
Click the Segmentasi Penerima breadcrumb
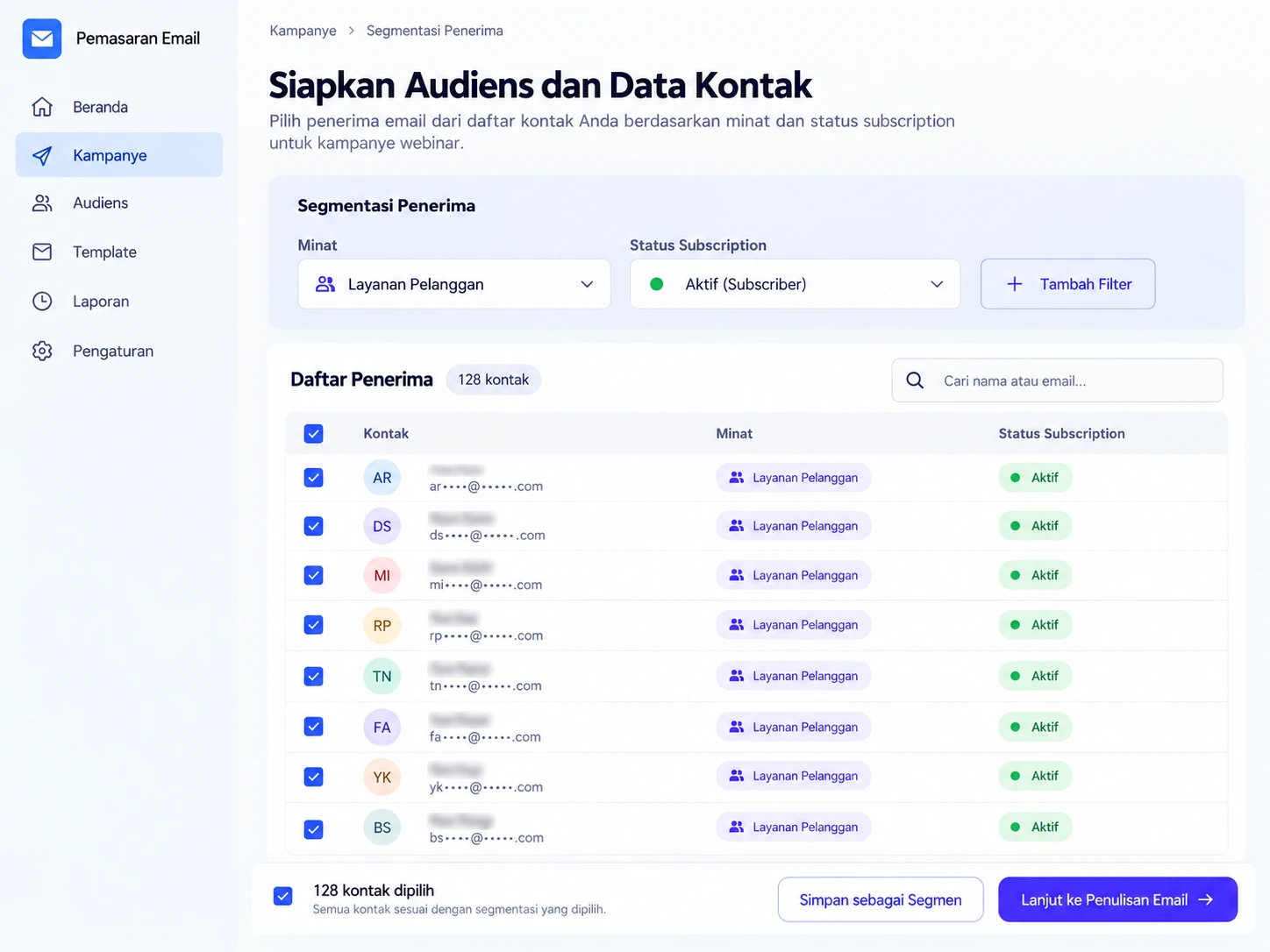coord(435,31)
